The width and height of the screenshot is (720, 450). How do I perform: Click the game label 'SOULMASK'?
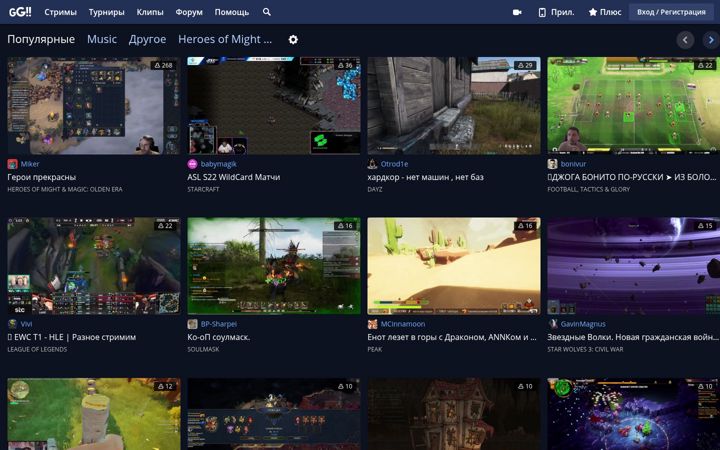tap(203, 349)
